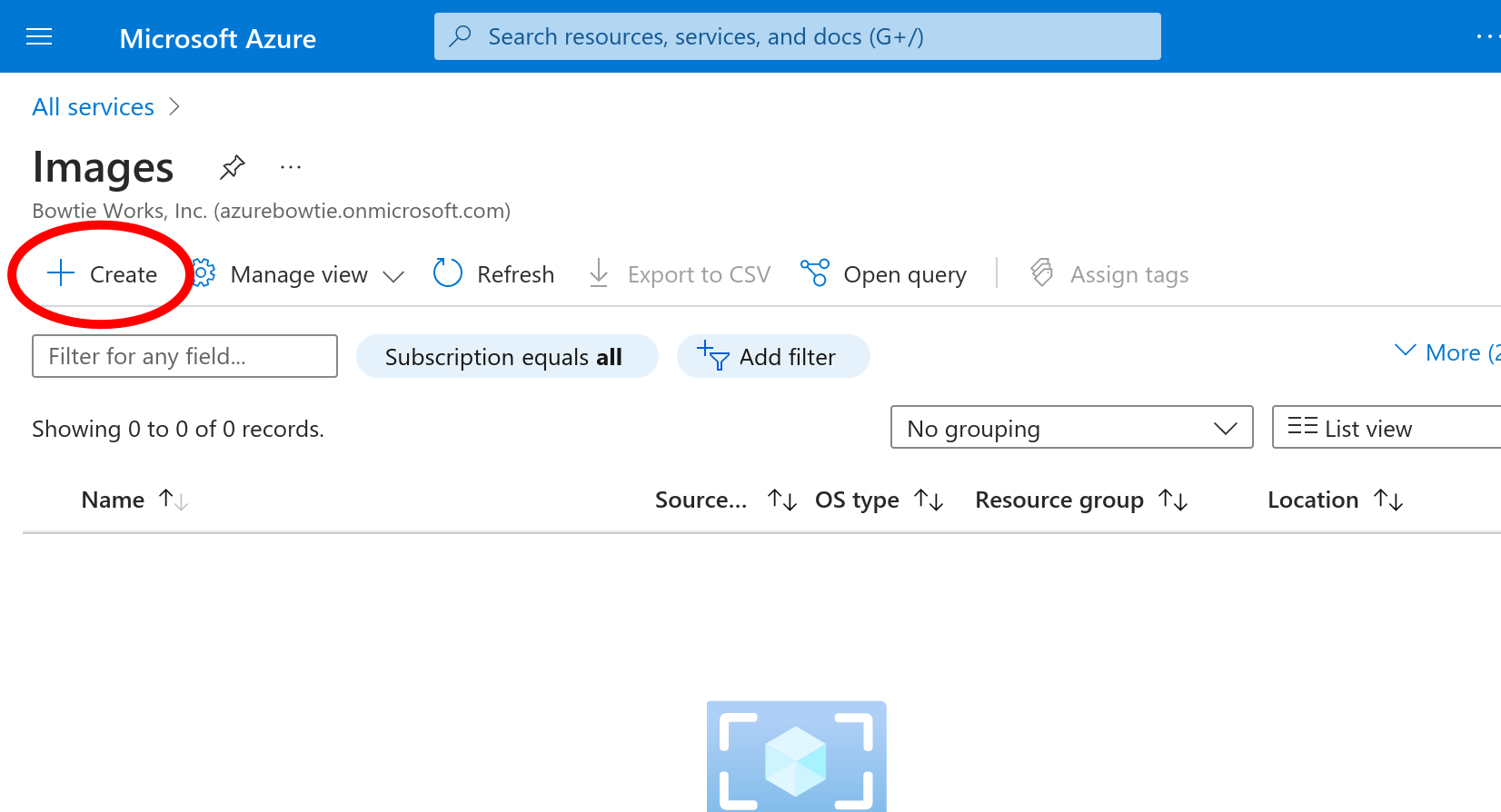1501x812 pixels.
Task: Sort by Name column header
Action: pyautogui.click(x=113, y=500)
